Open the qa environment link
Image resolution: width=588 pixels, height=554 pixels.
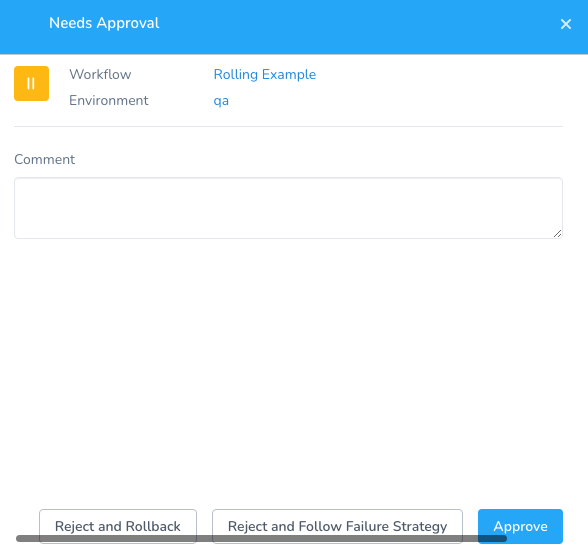click(x=221, y=101)
